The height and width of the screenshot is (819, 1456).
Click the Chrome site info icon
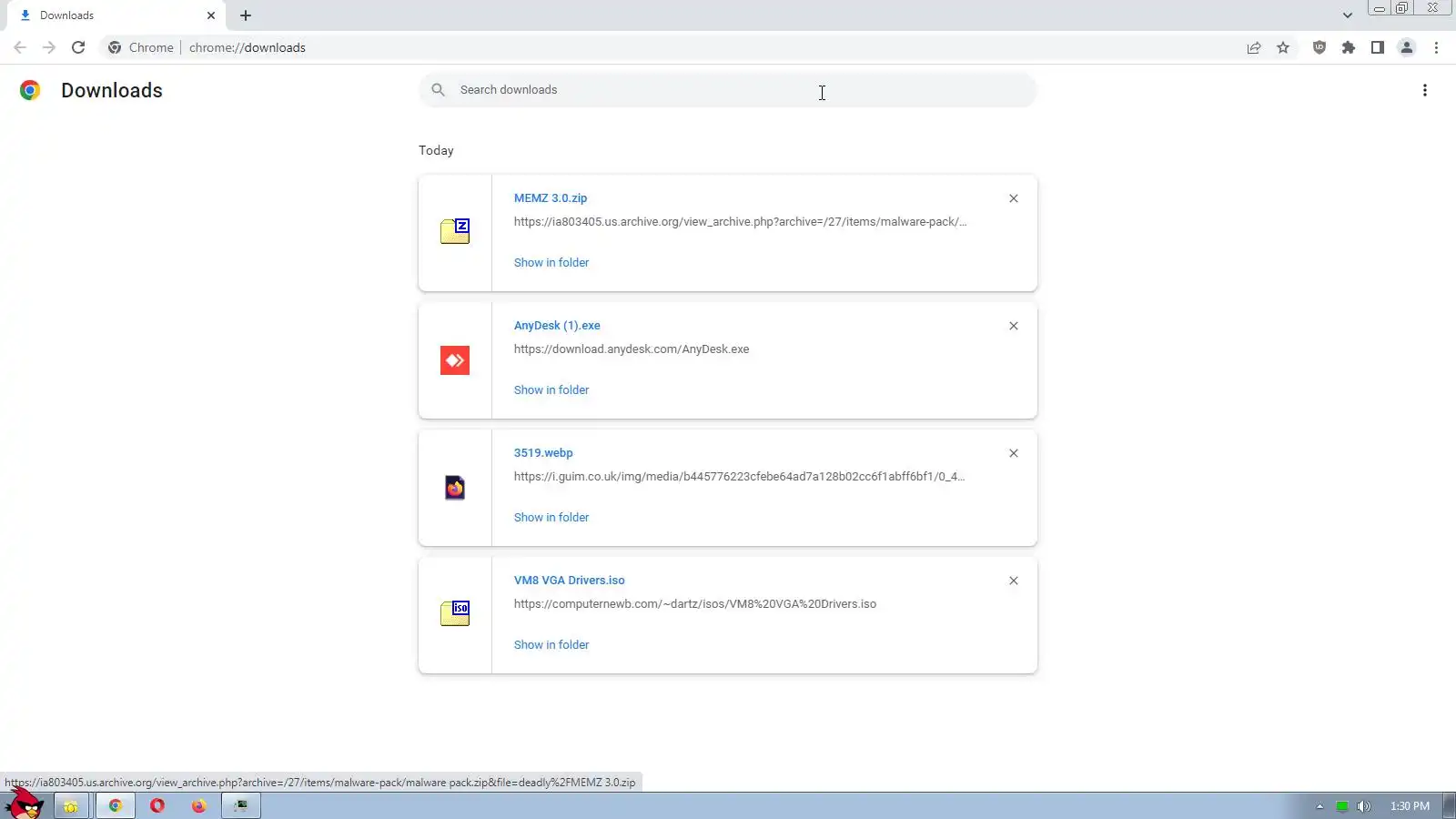[x=115, y=47]
